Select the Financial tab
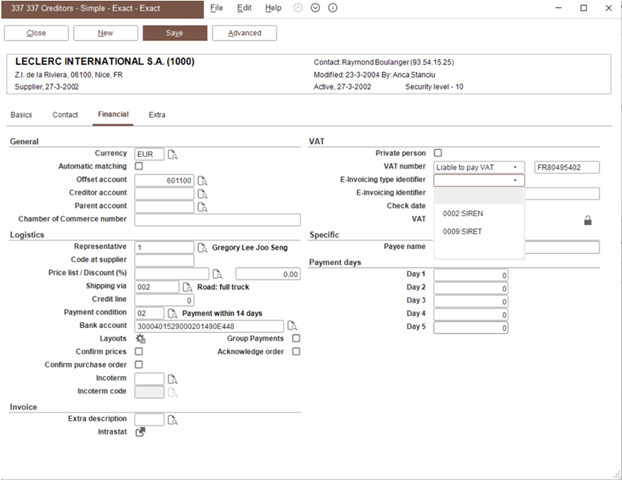This screenshot has width=622, height=480. coord(113,115)
